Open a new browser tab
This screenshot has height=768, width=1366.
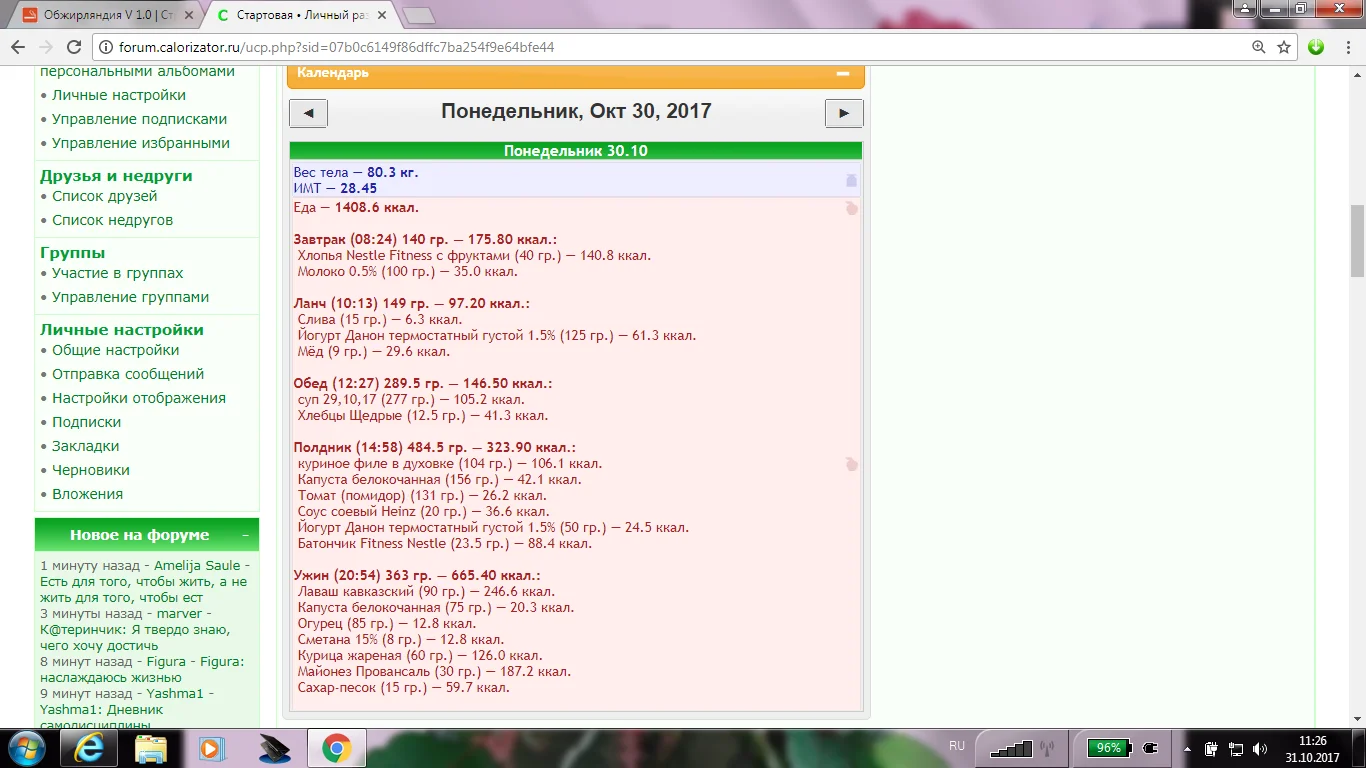[418, 15]
